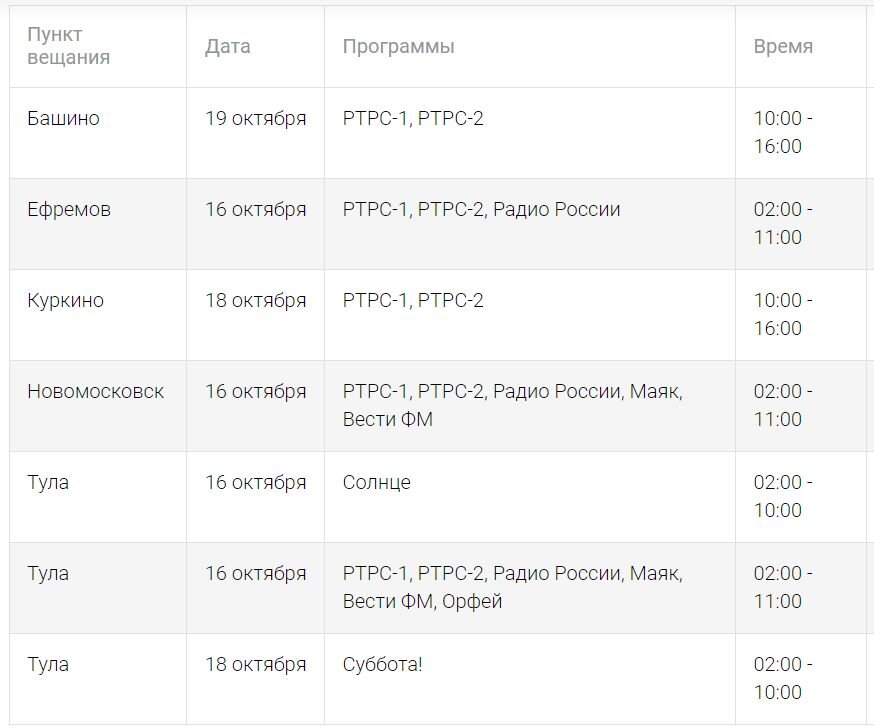This screenshot has height=728, width=874.
Task: Click the Солнце row's 02:00 - 10:00 time
Action: coord(783,497)
